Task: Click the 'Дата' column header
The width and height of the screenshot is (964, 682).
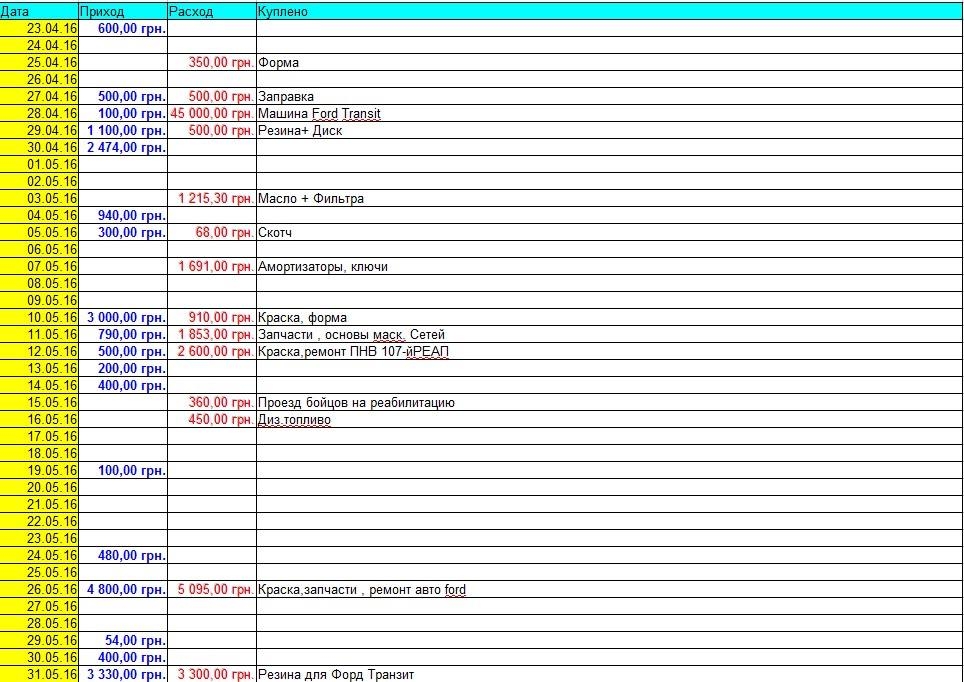Action: pos(40,11)
